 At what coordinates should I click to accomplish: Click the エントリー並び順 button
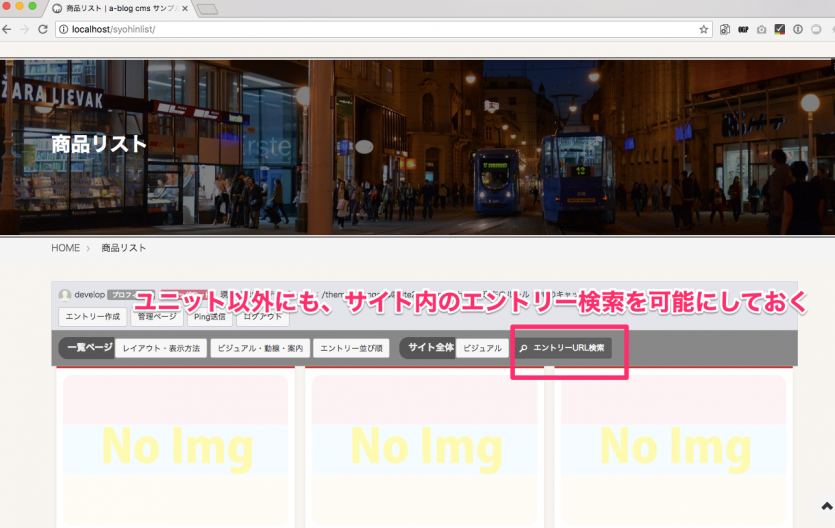351,348
